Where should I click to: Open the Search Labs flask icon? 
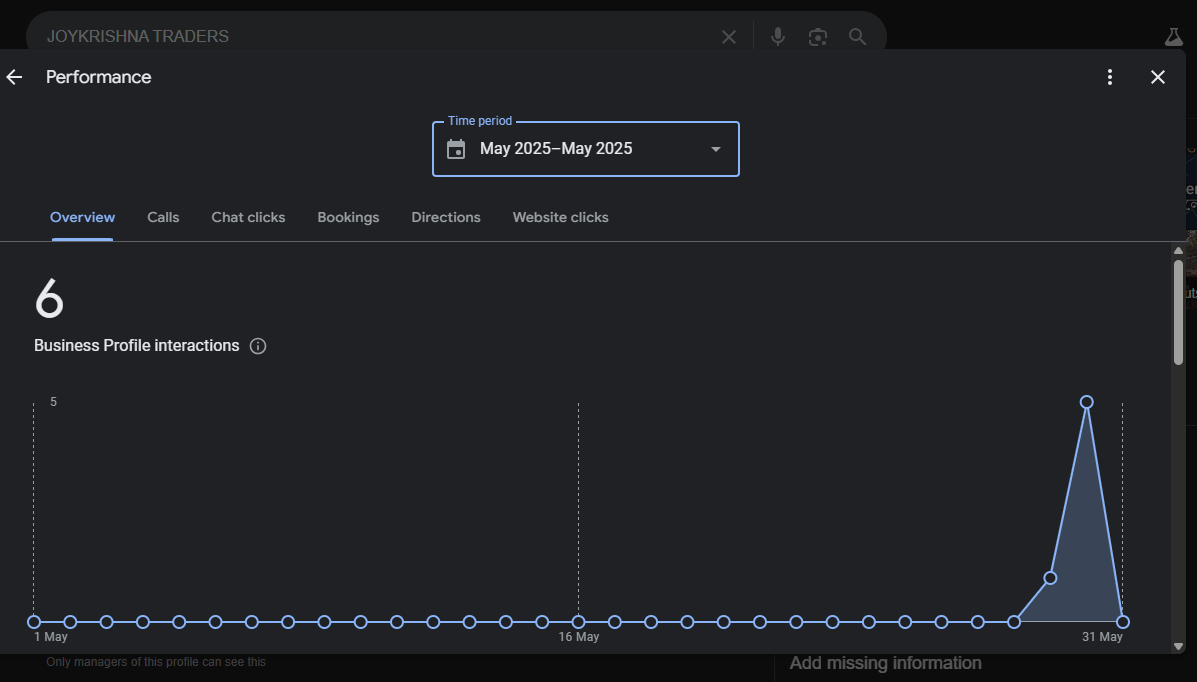(x=1173, y=37)
